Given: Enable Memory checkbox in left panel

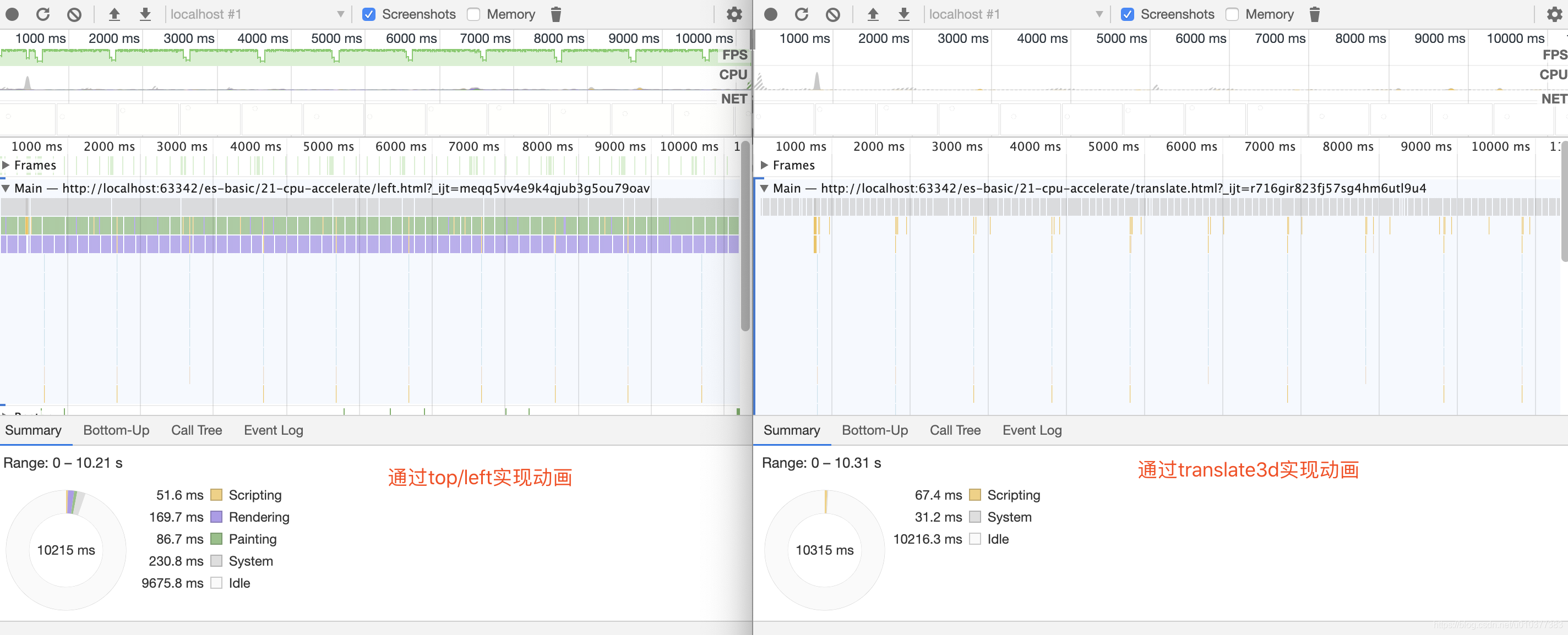Looking at the screenshot, I should coord(473,14).
